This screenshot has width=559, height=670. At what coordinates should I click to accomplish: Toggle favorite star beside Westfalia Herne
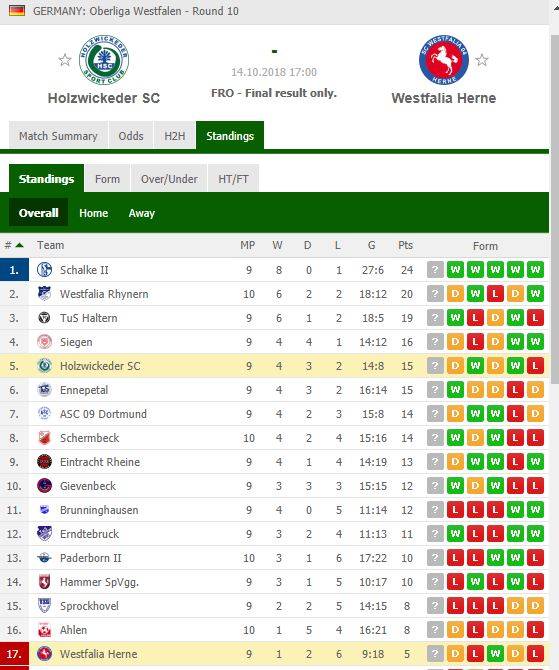[x=482, y=60]
